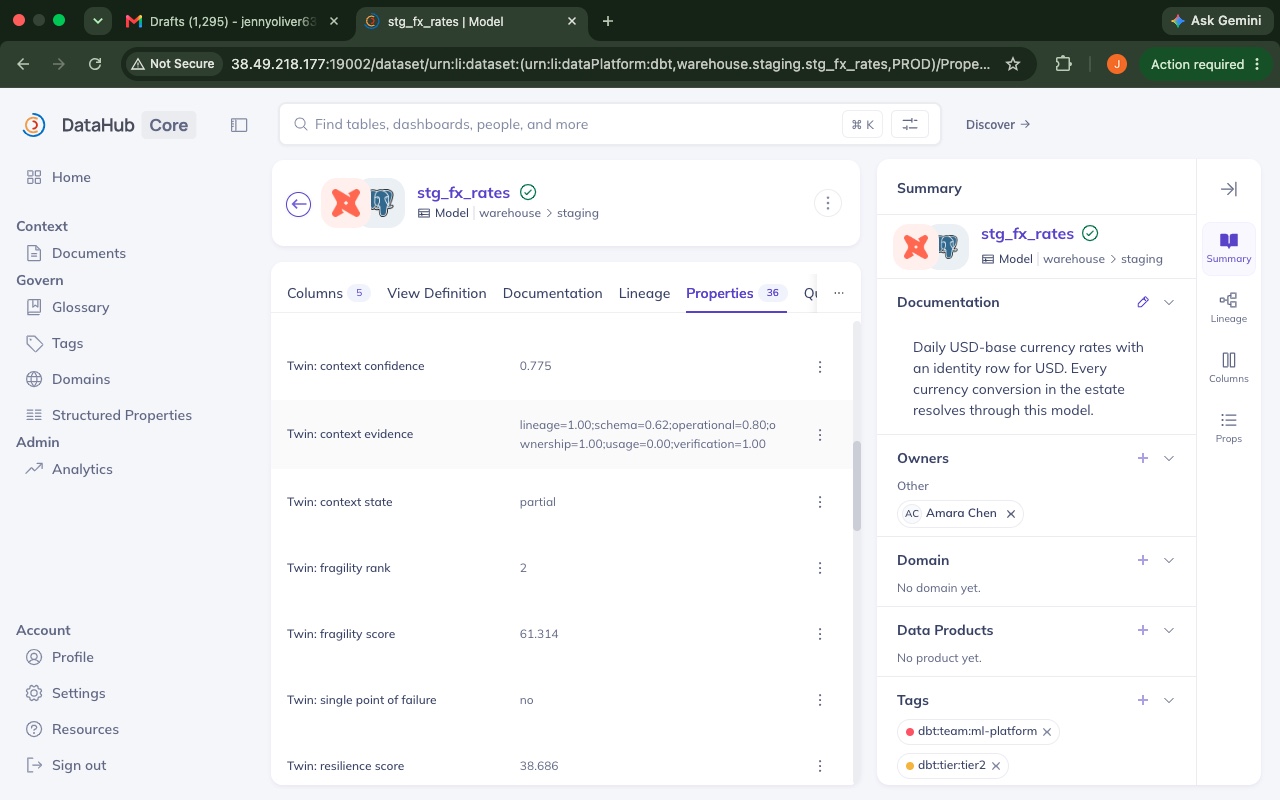Collapse the Owners section chevron
This screenshot has height=800, width=1280.
1168,458
